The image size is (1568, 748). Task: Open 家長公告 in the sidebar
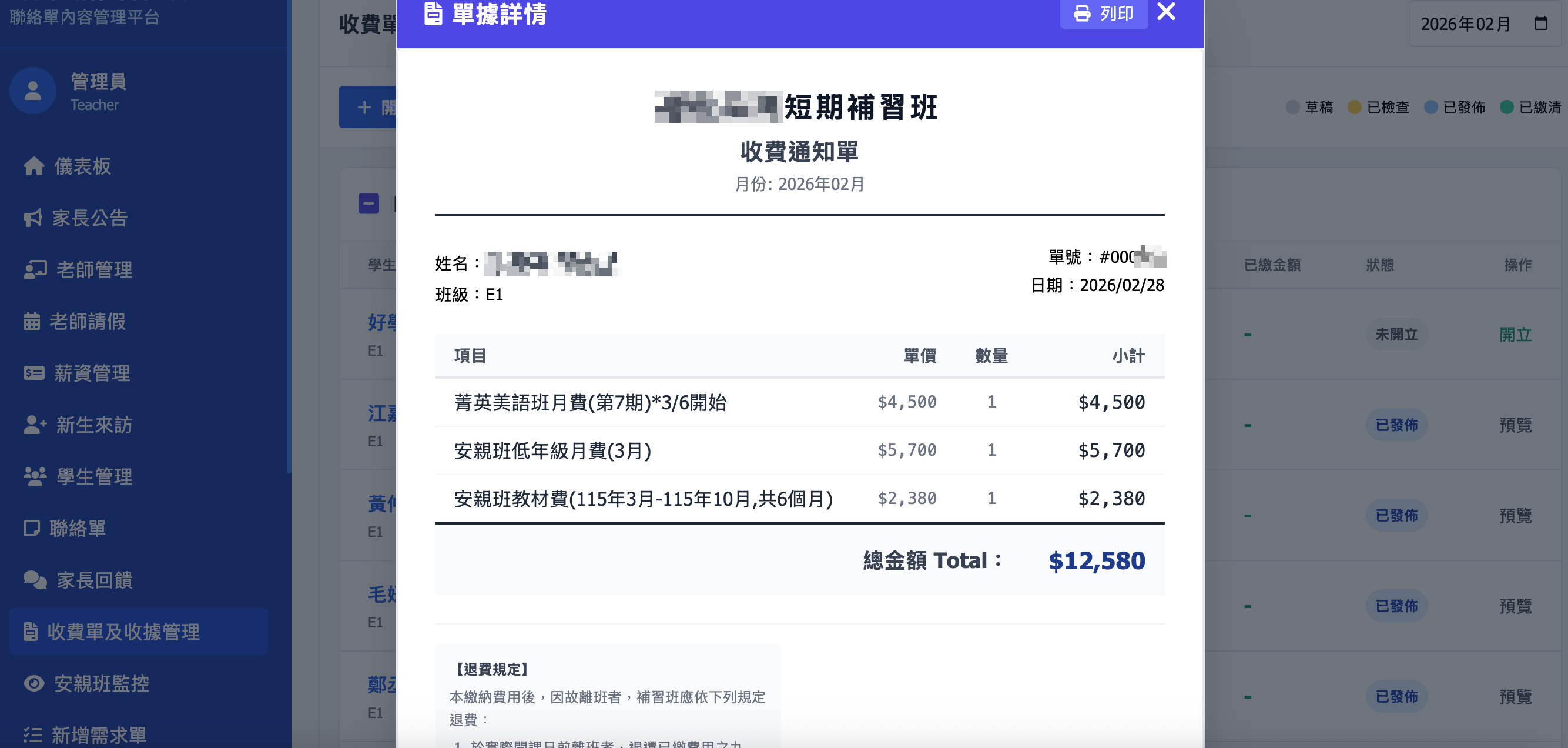point(139,218)
